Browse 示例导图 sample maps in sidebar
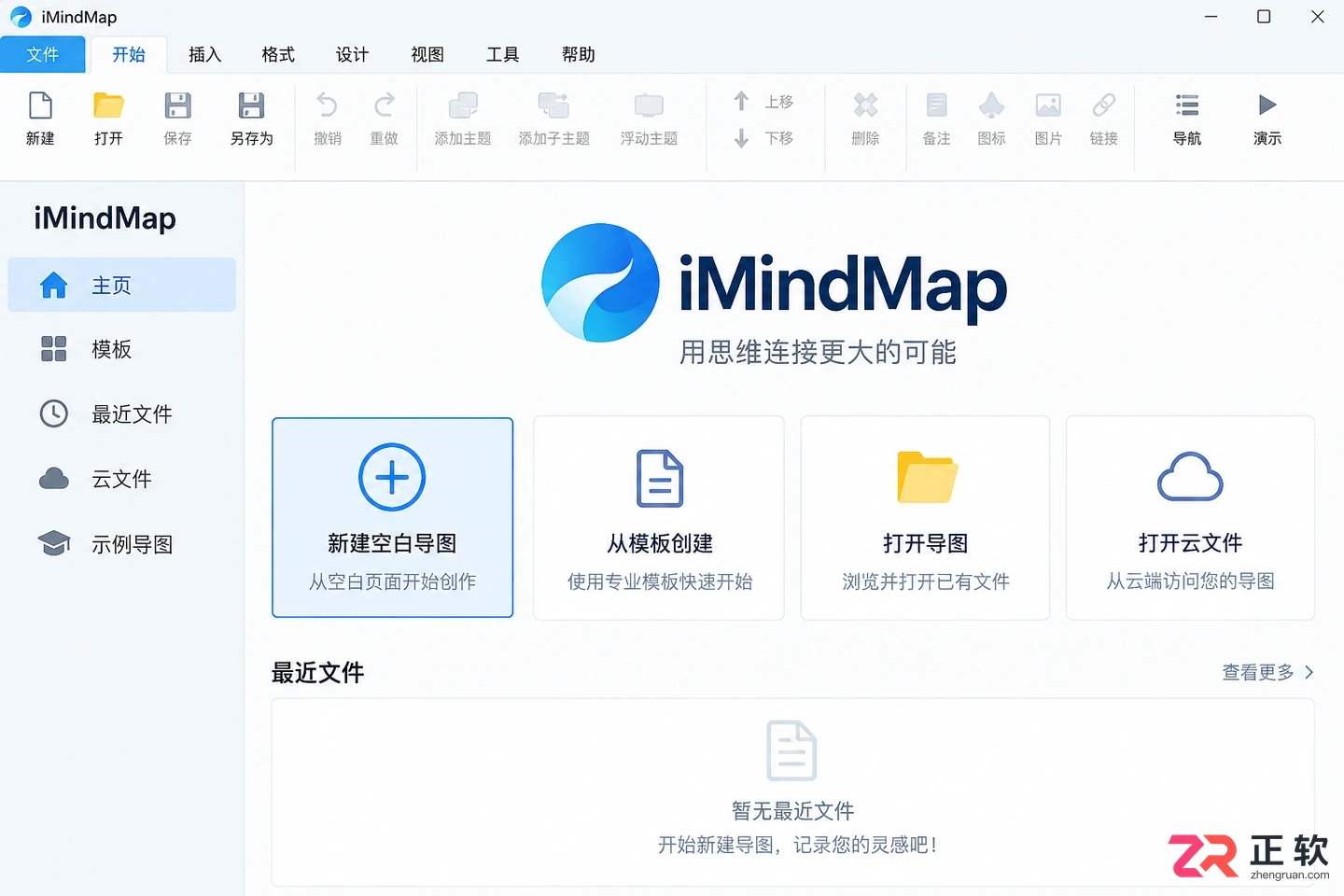This screenshot has width=1344, height=896. click(x=121, y=544)
